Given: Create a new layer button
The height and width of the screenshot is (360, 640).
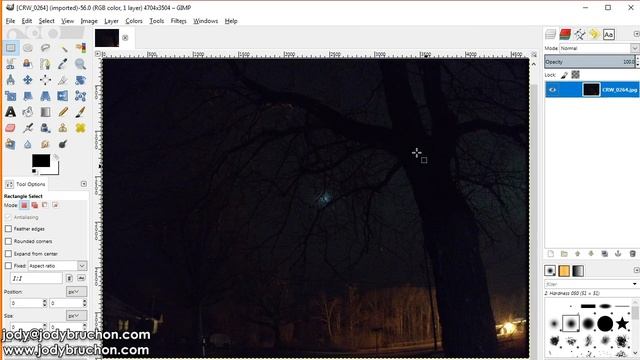Looking at the screenshot, I should tap(551, 254).
